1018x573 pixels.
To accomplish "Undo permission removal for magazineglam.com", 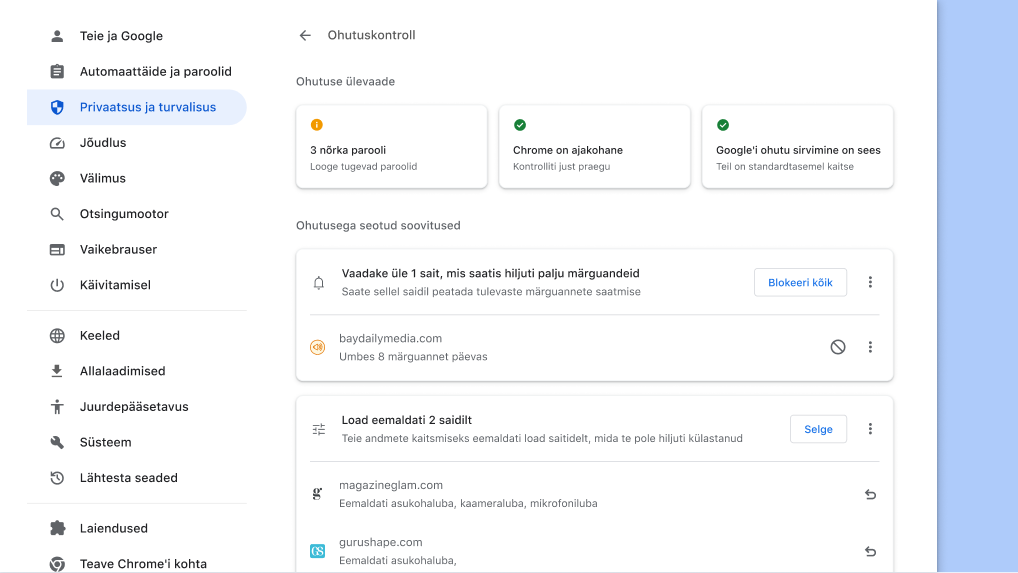I will 871,494.
